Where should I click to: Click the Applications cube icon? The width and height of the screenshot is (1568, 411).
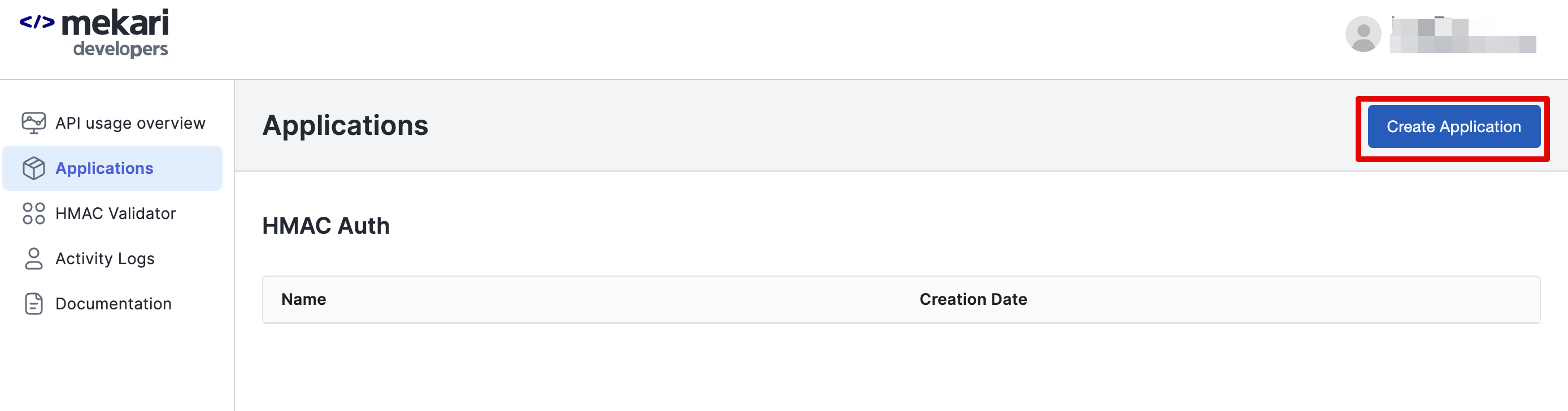coord(33,168)
